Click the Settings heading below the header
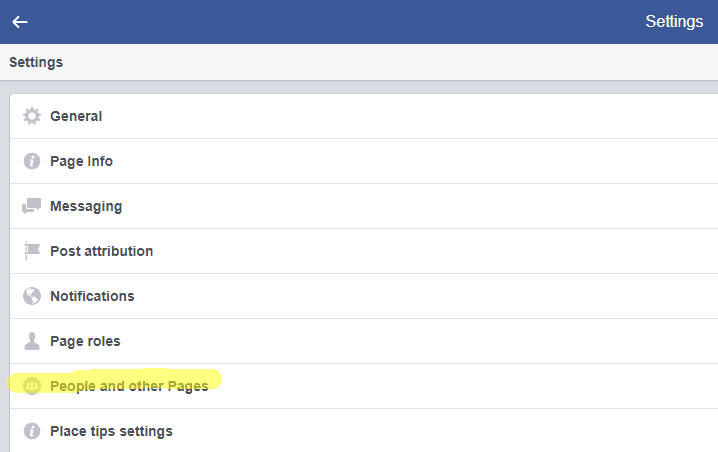The image size is (718, 452). pyautogui.click(x=36, y=62)
